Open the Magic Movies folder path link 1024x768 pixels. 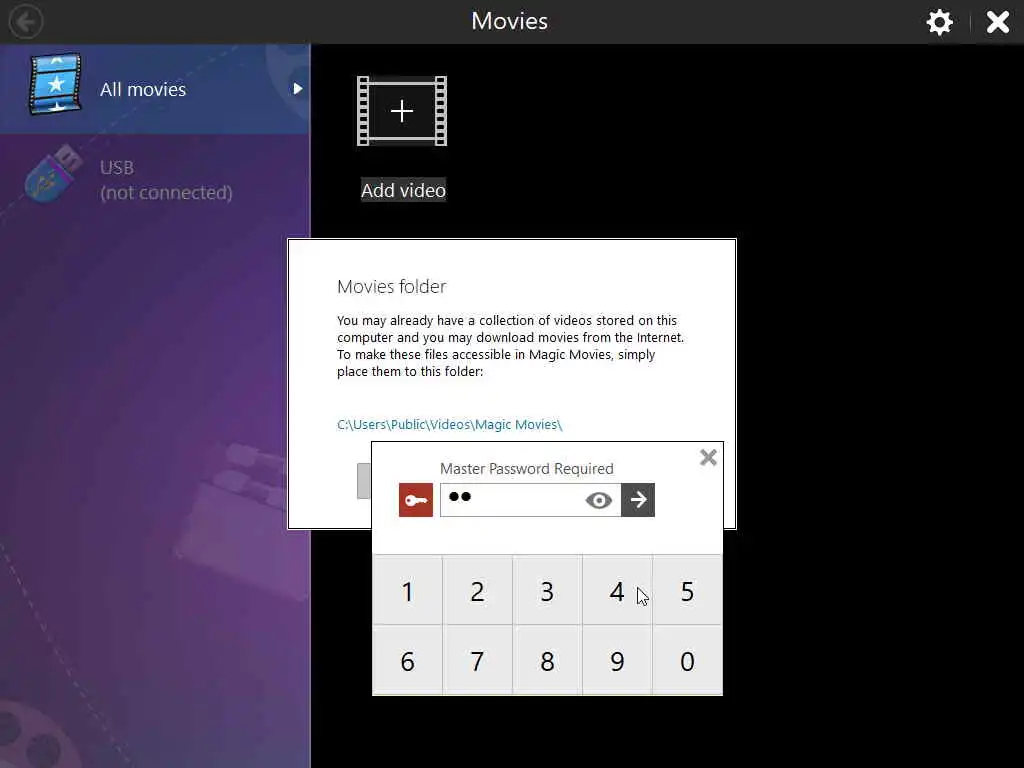point(449,424)
